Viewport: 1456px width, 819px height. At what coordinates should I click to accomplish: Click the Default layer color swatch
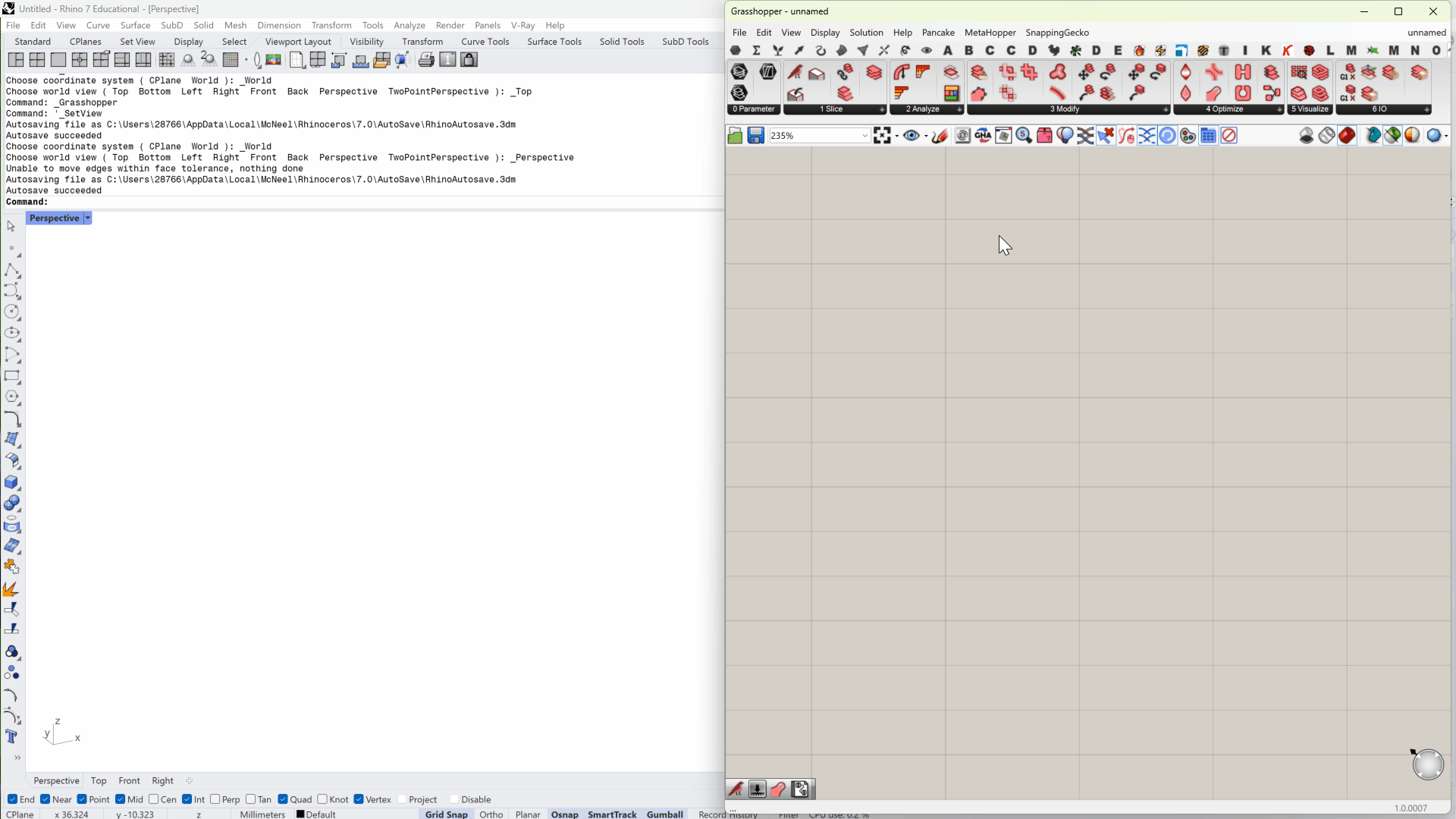300,814
